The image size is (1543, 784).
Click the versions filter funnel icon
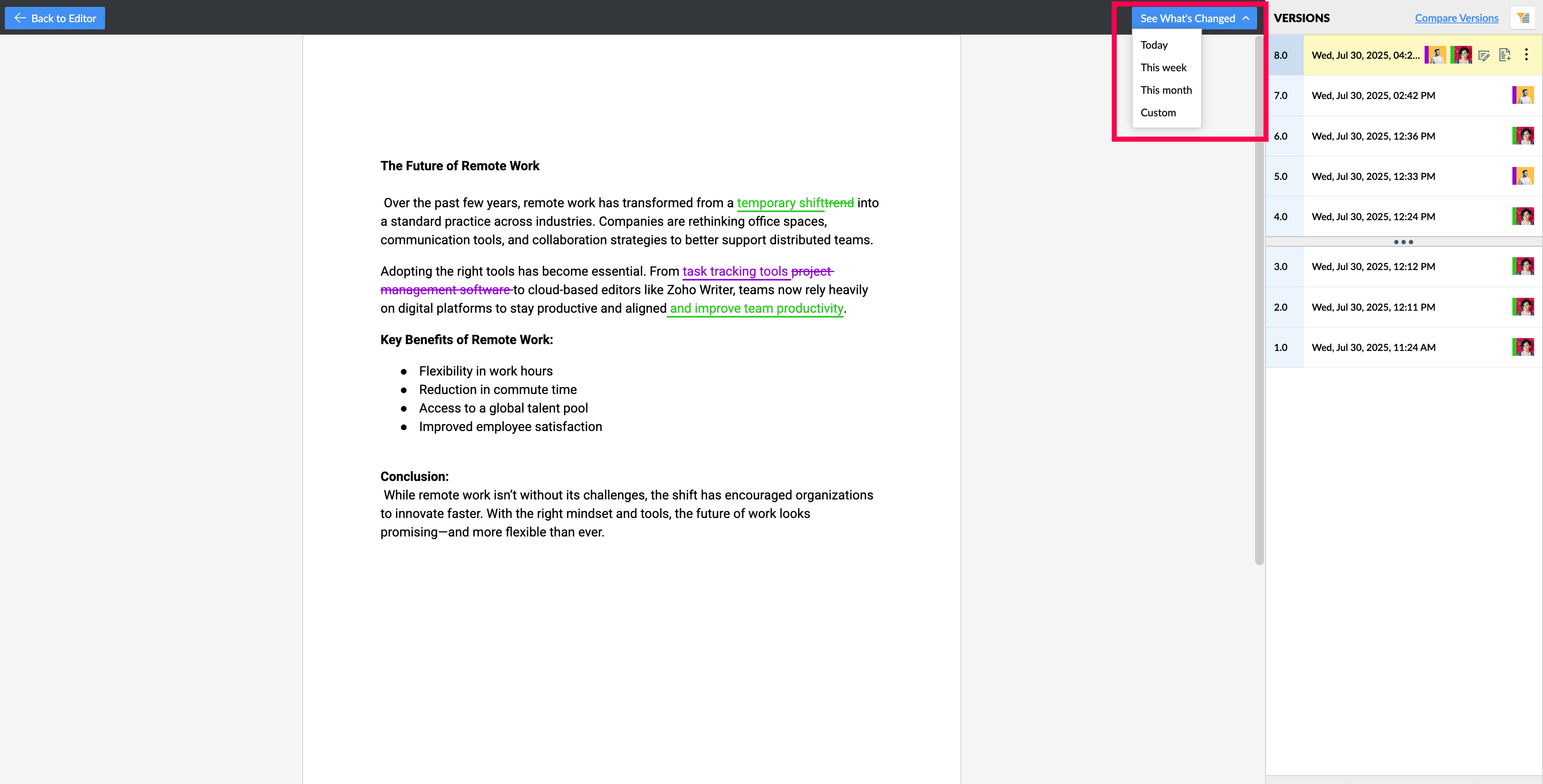click(1523, 18)
